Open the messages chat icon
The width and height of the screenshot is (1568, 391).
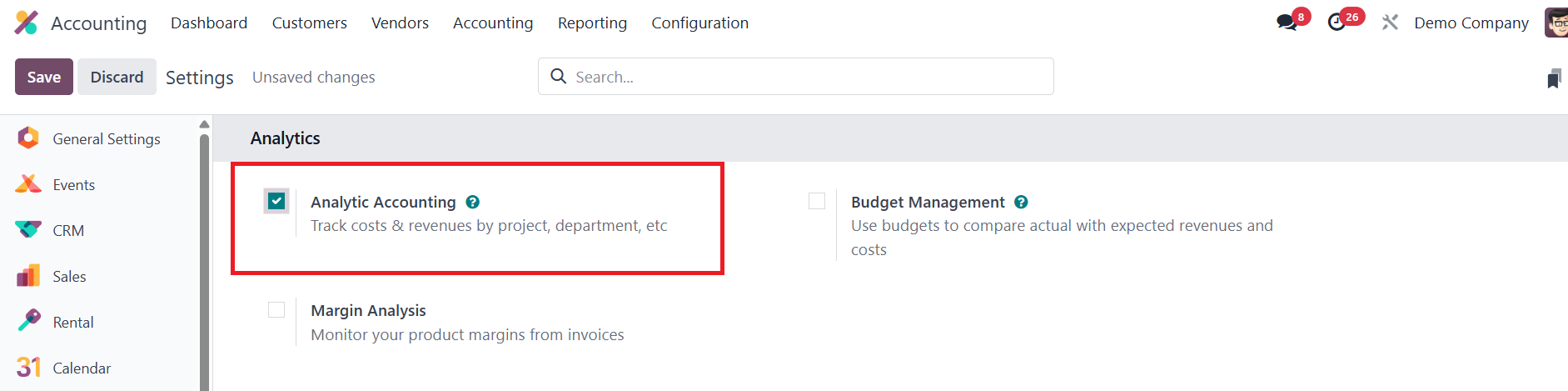click(x=1287, y=23)
